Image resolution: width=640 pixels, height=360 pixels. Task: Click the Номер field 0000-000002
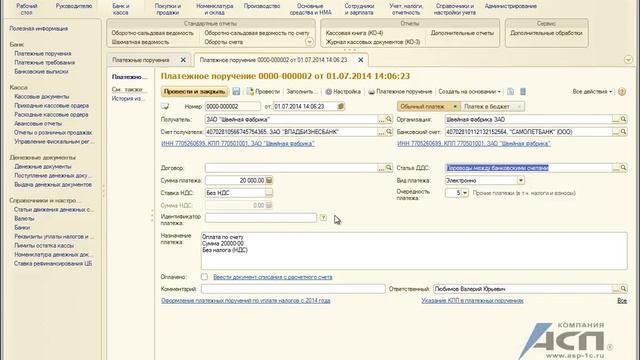pyautogui.click(x=233, y=107)
